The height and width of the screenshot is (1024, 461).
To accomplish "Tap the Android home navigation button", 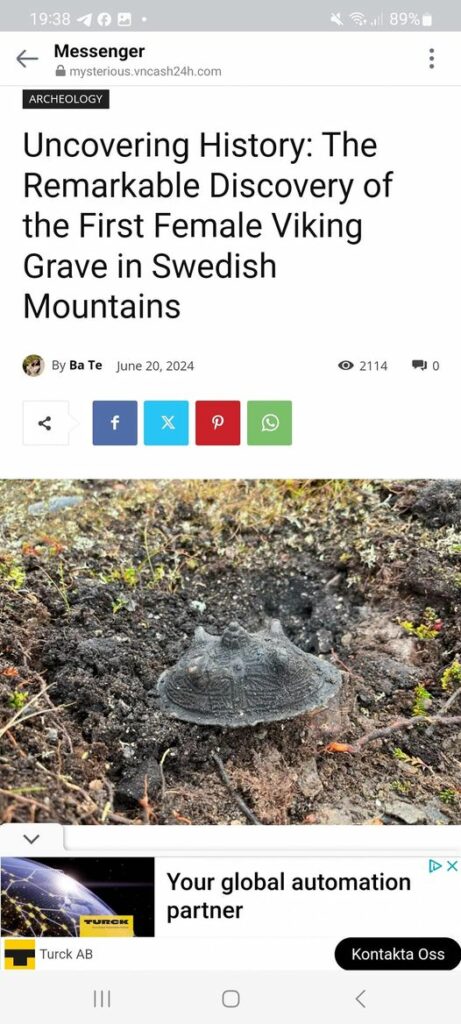I will point(230,999).
